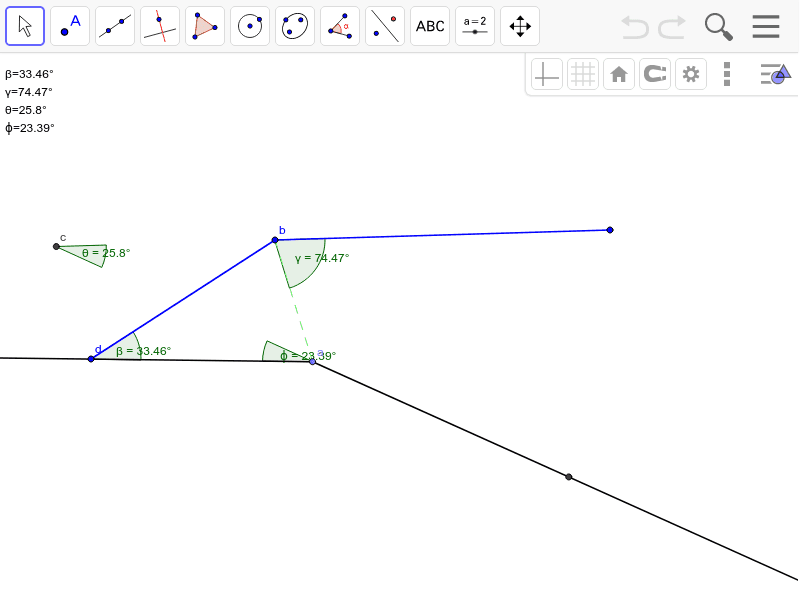800x600 pixels.
Task: Select the Move tool
Action: (24, 26)
